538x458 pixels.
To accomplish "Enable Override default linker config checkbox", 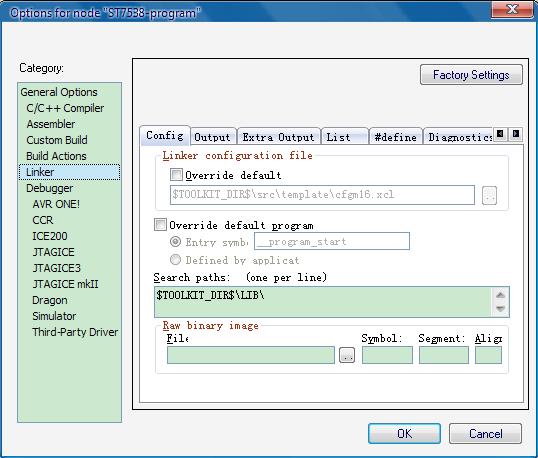I will point(176,175).
